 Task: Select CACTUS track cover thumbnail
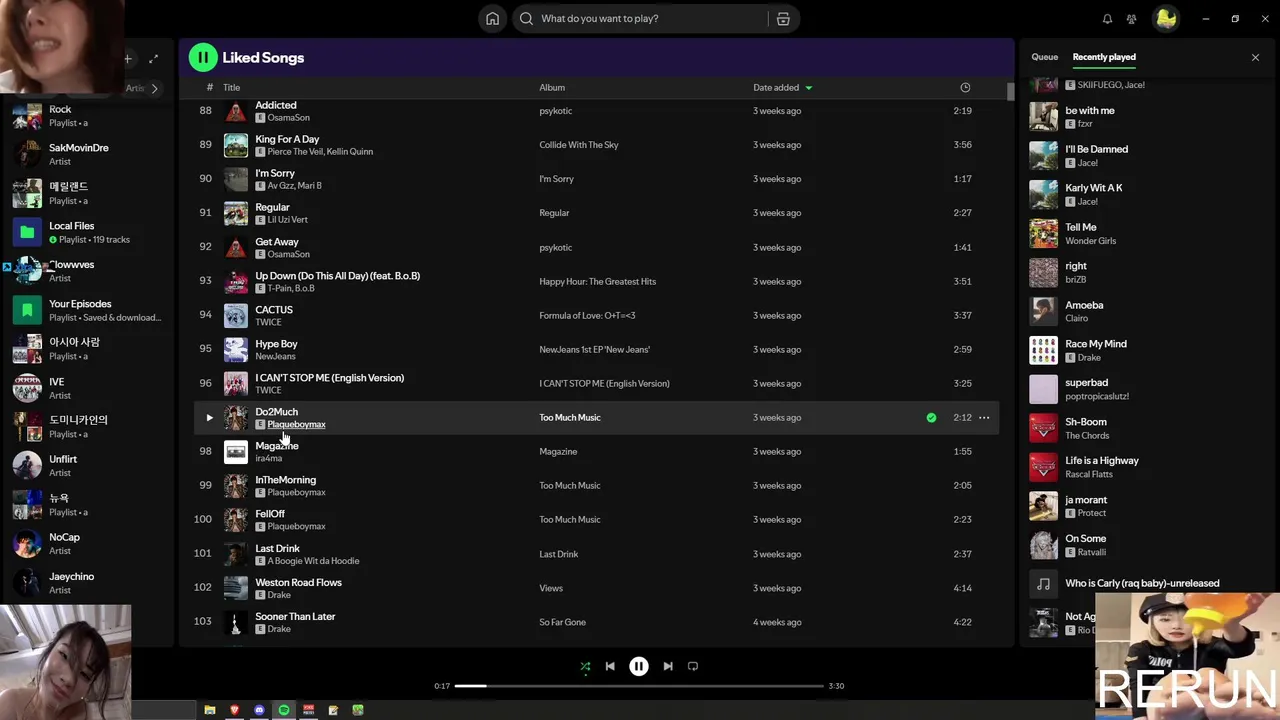point(236,315)
